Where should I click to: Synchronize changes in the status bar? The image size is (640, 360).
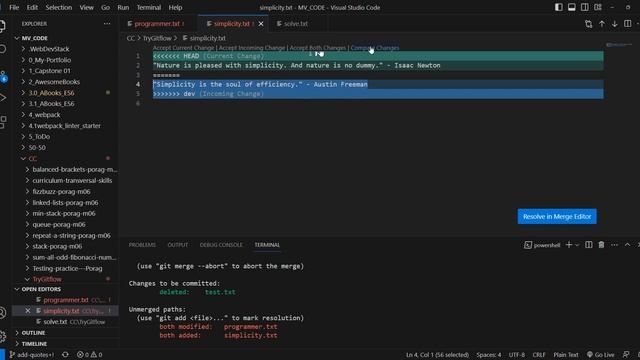[x=65, y=355]
